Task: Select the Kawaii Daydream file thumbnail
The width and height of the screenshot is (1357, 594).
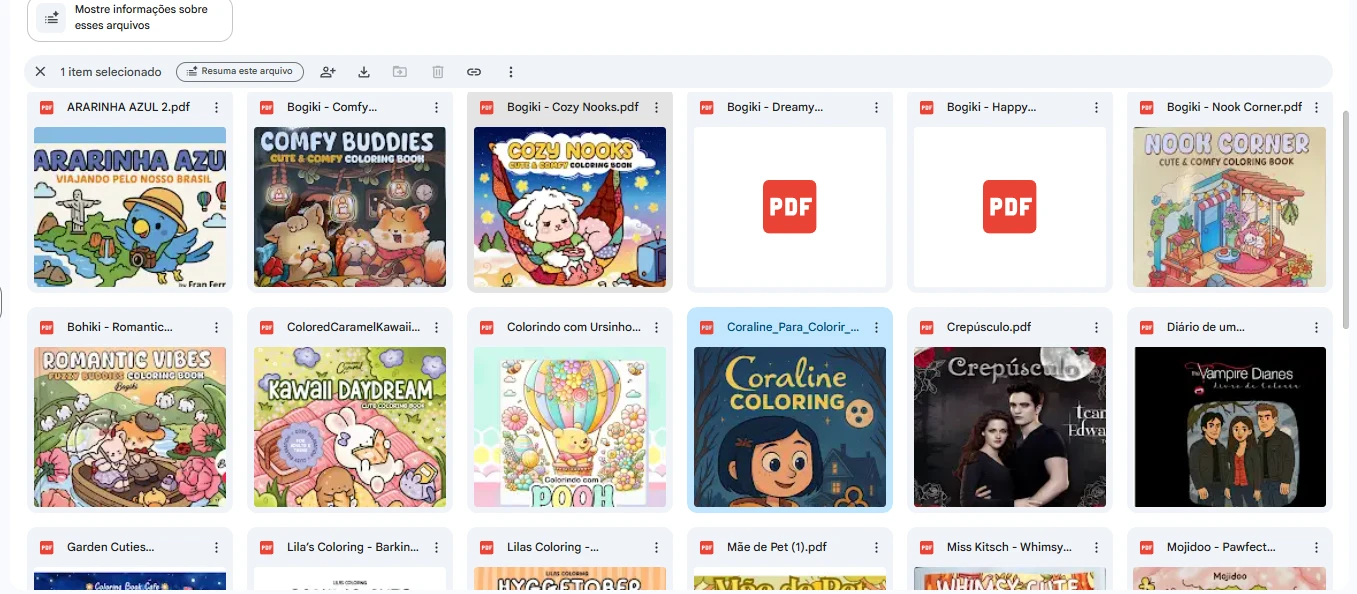Action: (350, 427)
